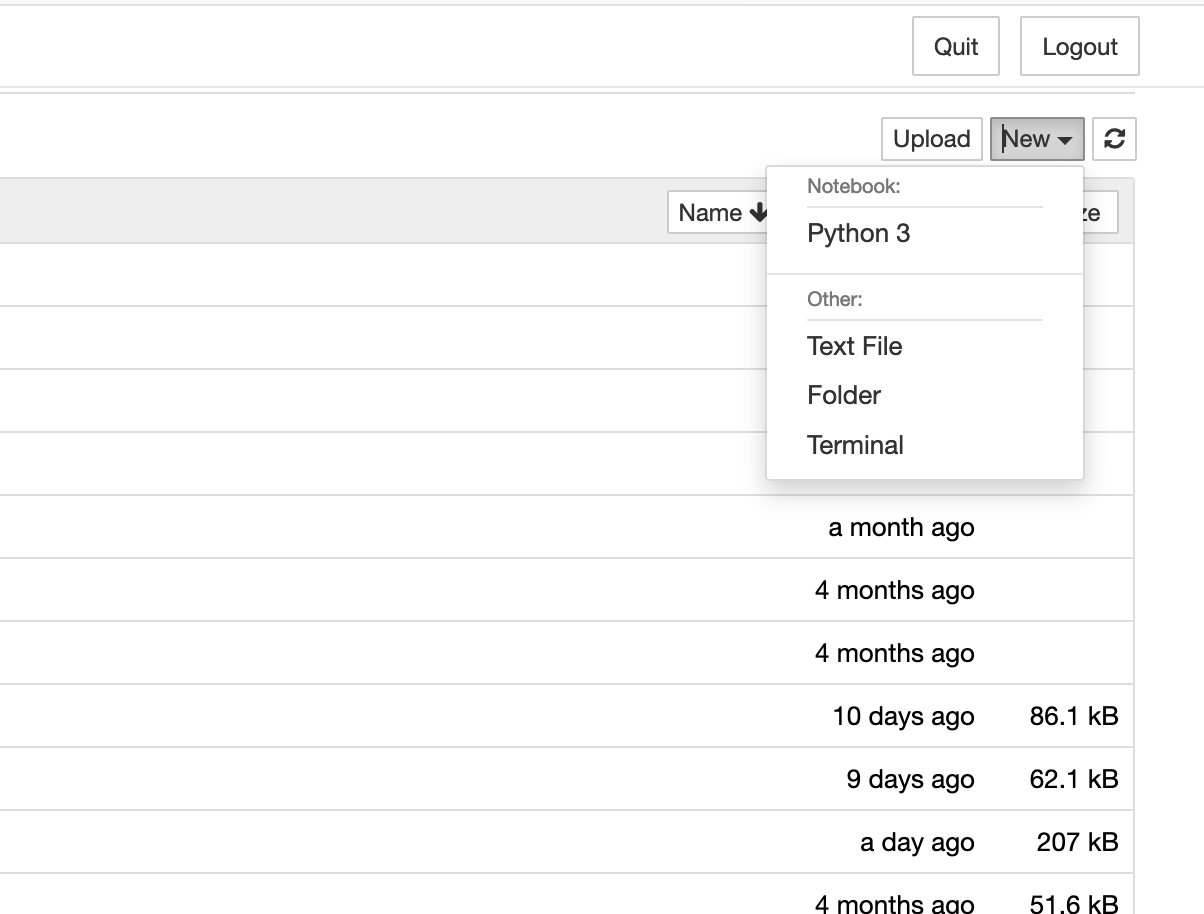Click the Quit button
The height and width of the screenshot is (914, 1204).
point(955,45)
